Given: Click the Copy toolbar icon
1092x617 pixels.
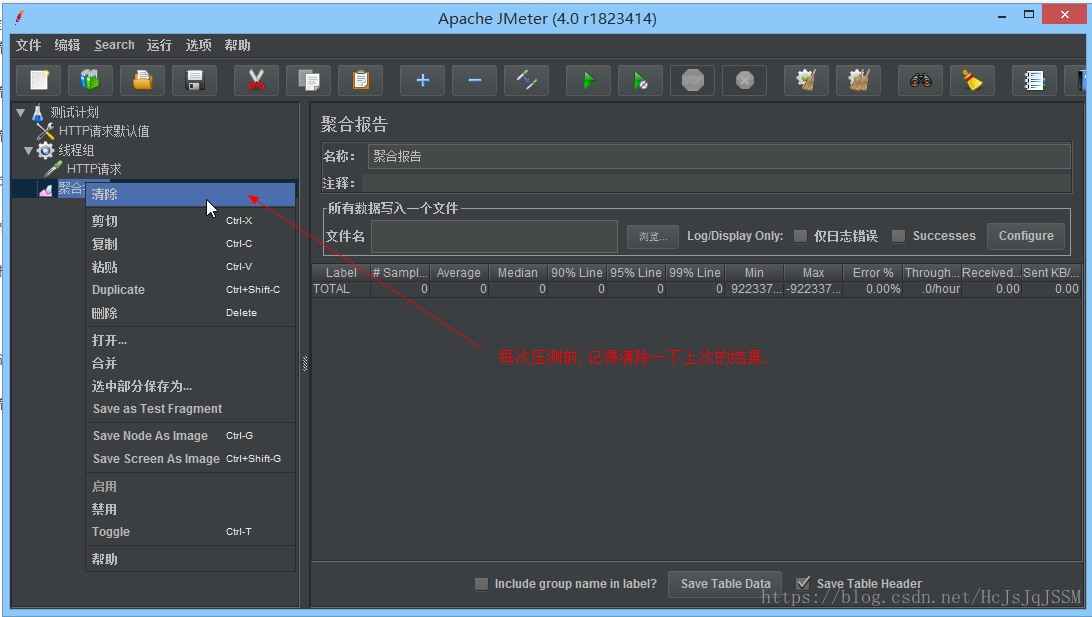Looking at the screenshot, I should click(309, 80).
